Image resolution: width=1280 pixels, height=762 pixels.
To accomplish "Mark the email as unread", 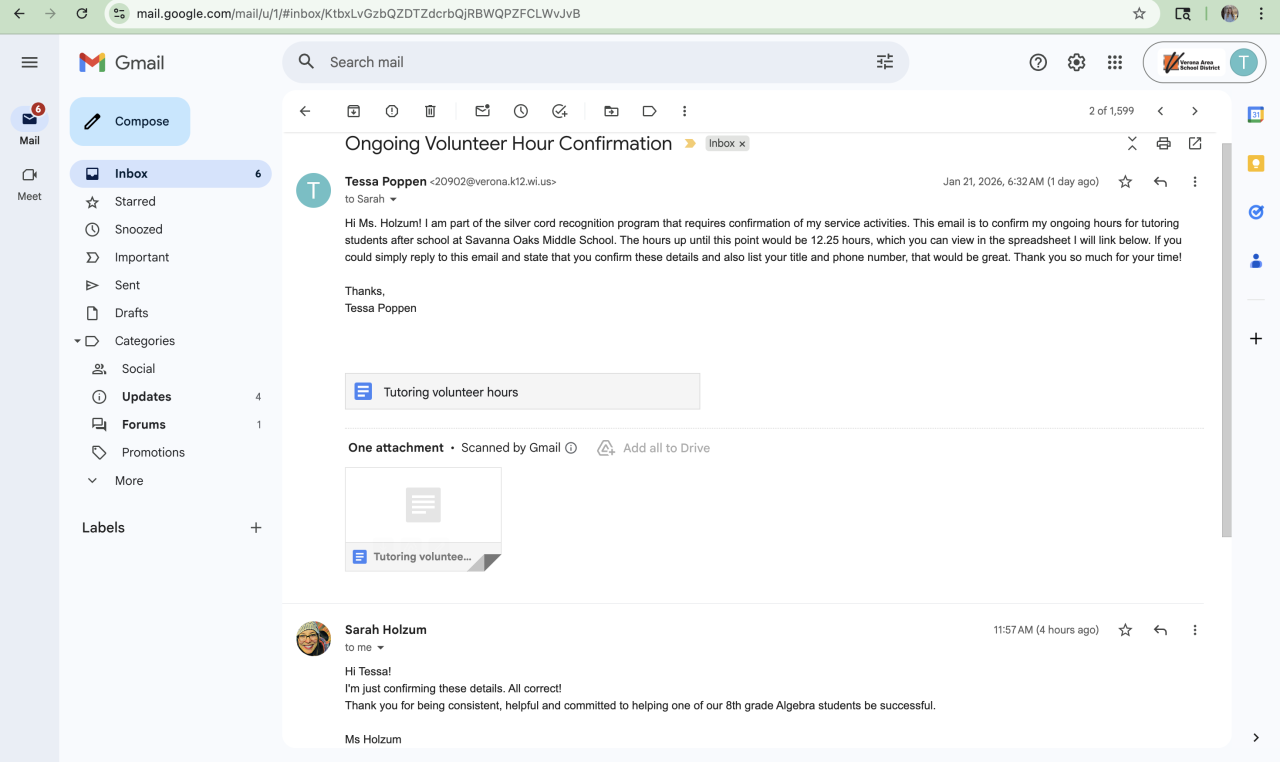I will [483, 111].
